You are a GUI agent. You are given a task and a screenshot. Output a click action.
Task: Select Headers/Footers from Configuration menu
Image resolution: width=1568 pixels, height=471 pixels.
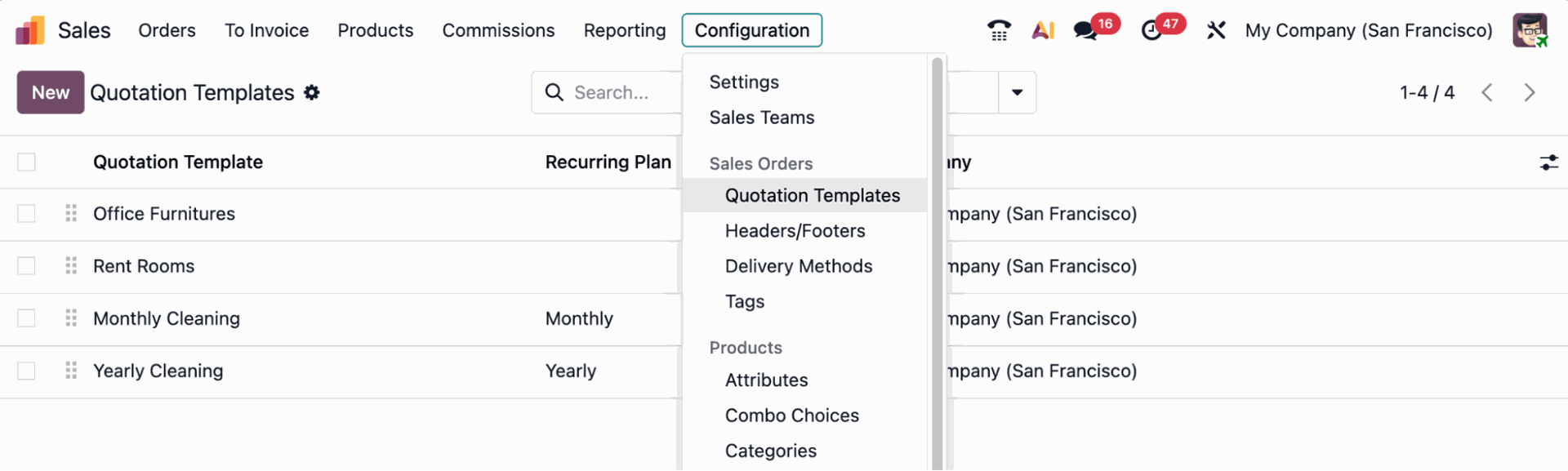point(795,231)
